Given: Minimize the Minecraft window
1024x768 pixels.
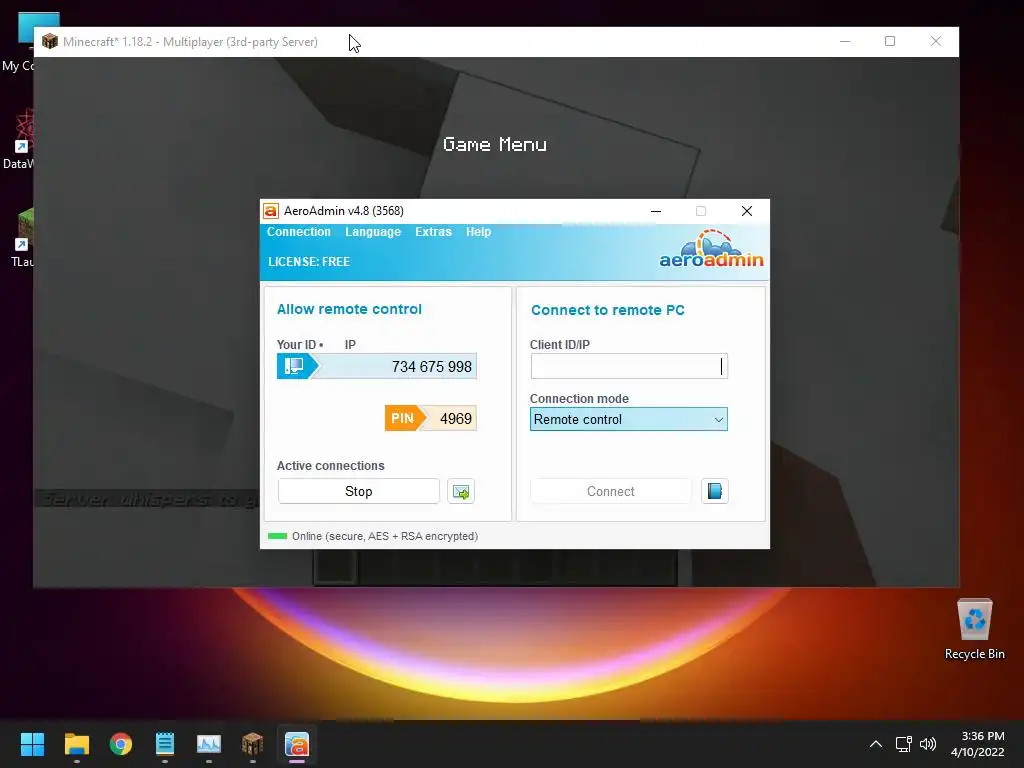Looking at the screenshot, I should tap(845, 41).
